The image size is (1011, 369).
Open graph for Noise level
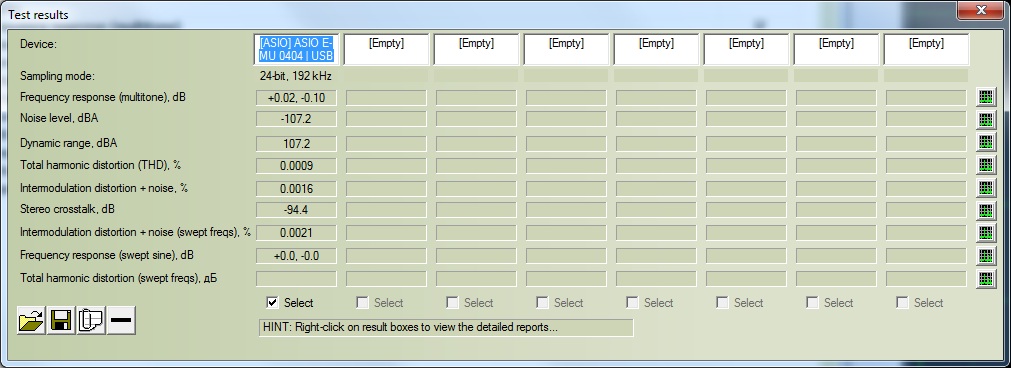pyautogui.click(x=986, y=119)
